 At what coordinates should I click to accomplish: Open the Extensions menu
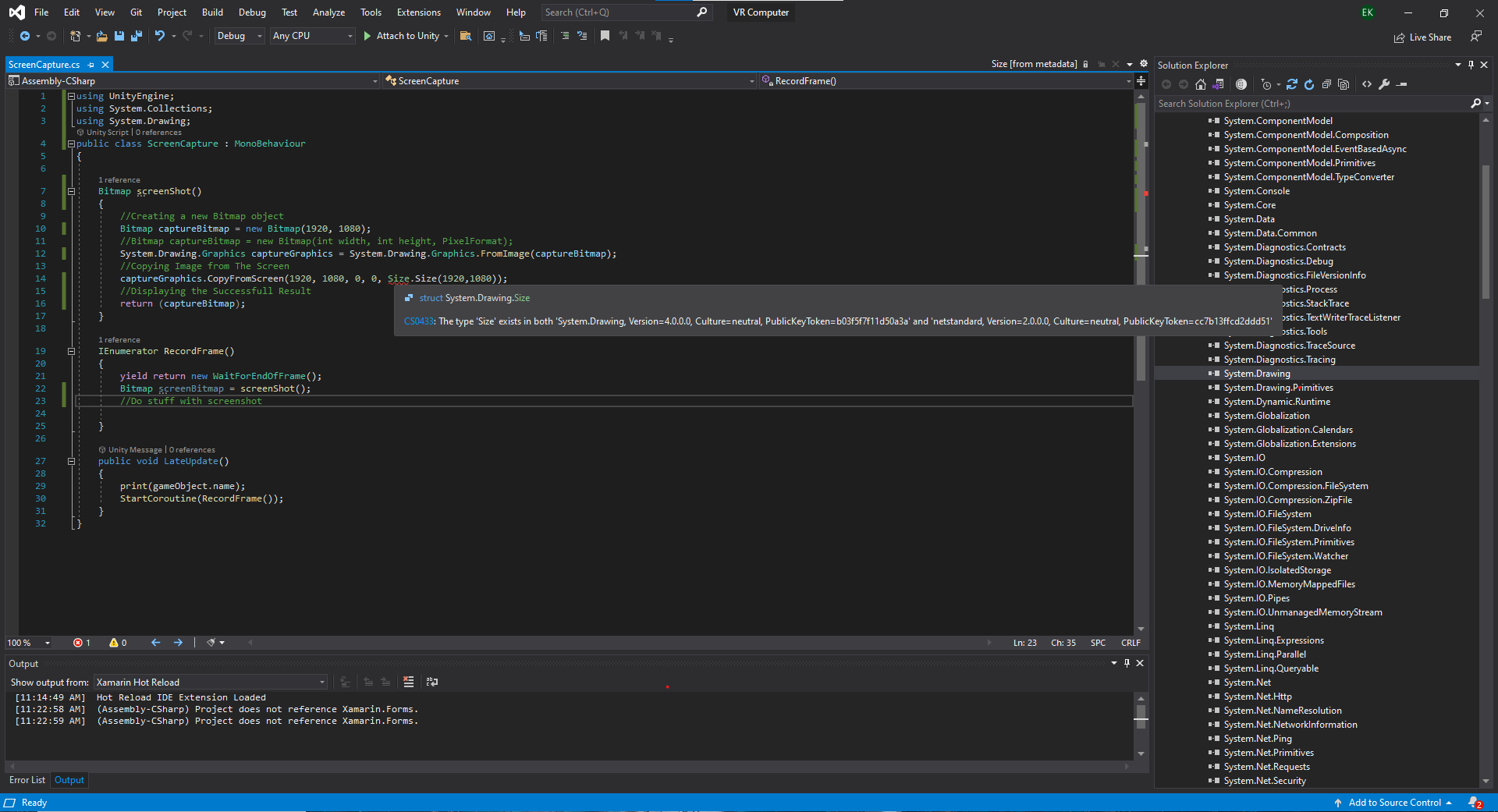tap(418, 12)
